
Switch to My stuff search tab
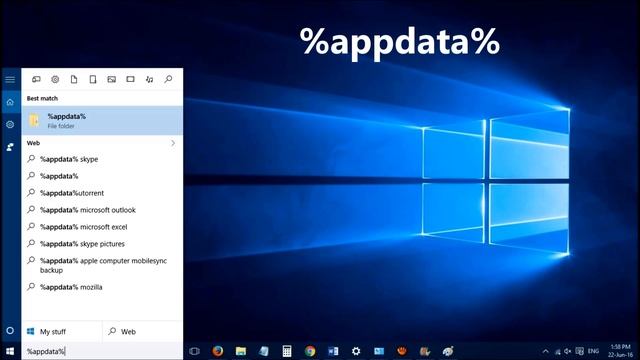pos(61,331)
